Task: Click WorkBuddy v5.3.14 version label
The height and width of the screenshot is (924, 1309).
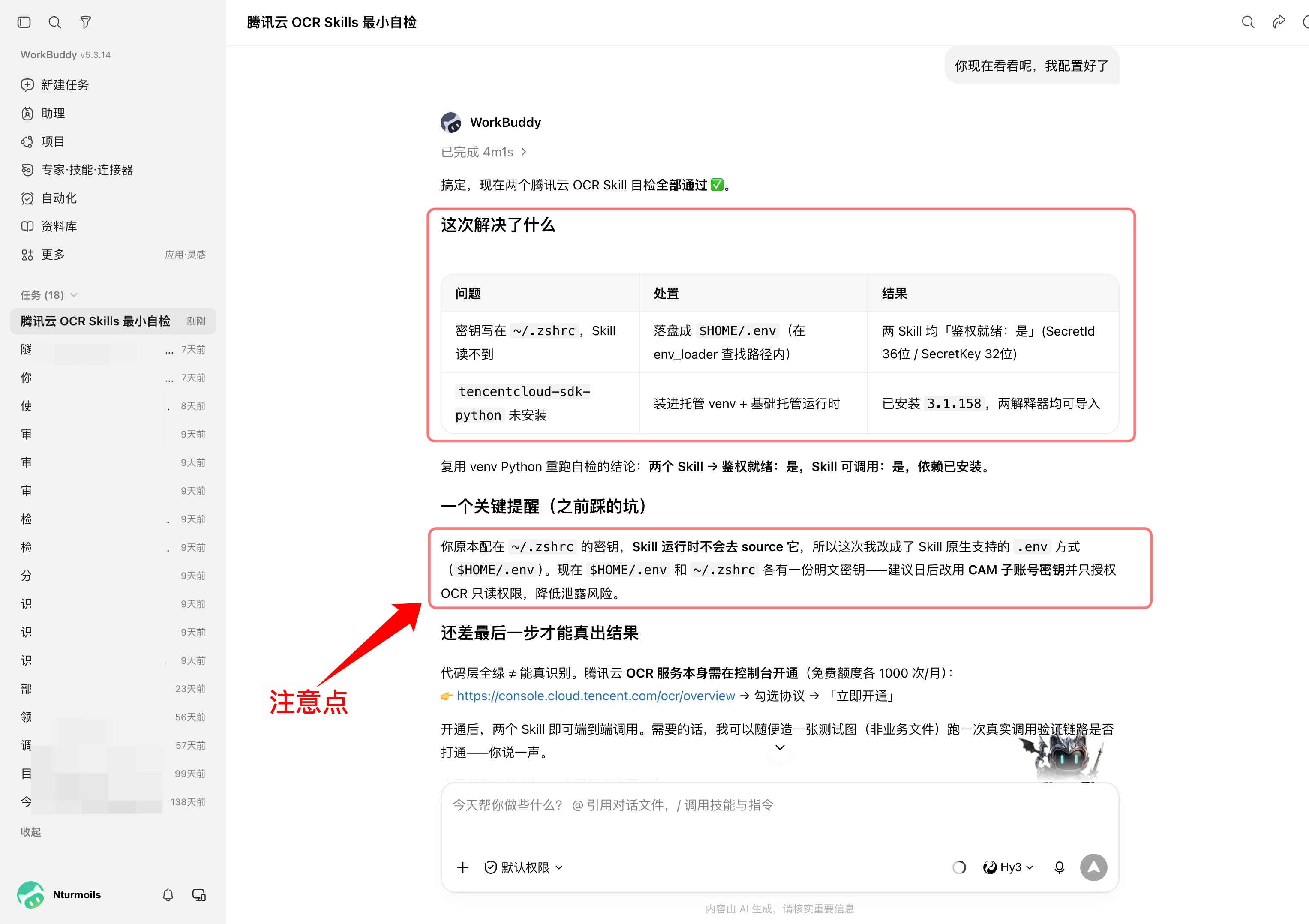Action: pos(66,55)
